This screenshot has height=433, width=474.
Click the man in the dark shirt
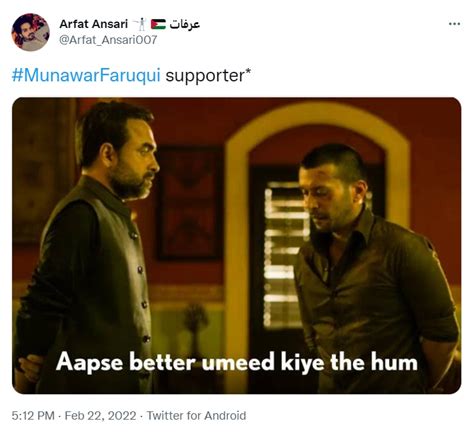coord(373,267)
